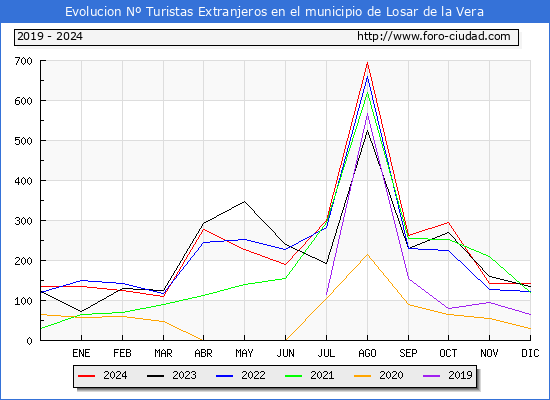550x400 pixels.
Task: Click the blue 2022 legend swatch
Action: [x=224, y=376]
